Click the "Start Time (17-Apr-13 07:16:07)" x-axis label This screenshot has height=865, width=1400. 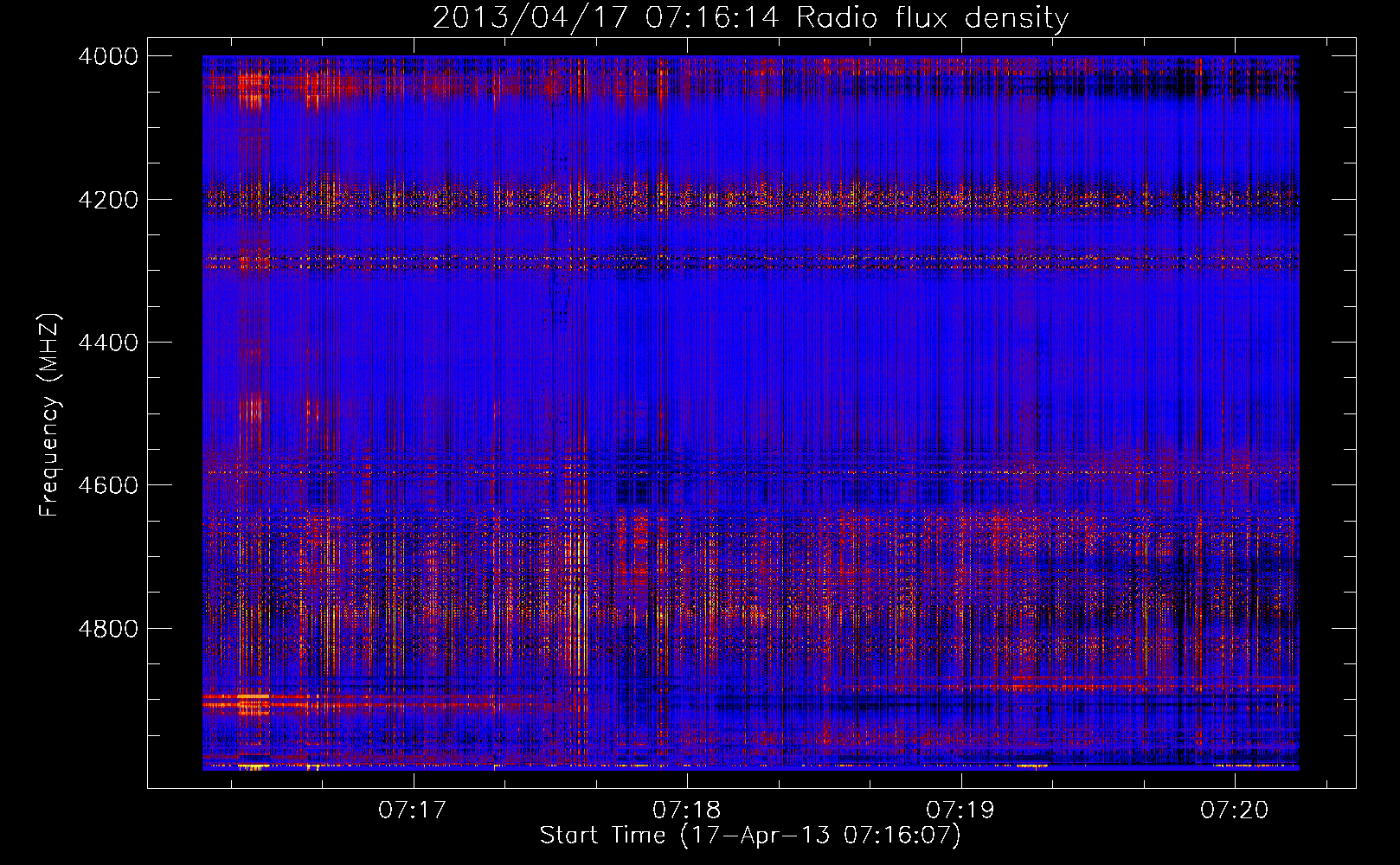pyautogui.click(x=750, y=836)
